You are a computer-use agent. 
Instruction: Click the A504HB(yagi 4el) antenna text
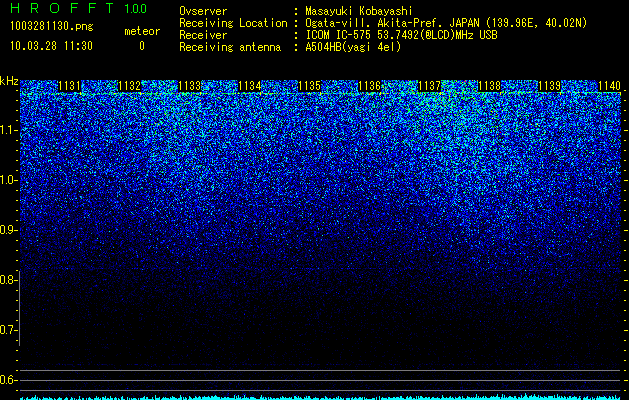coord(353,47)
